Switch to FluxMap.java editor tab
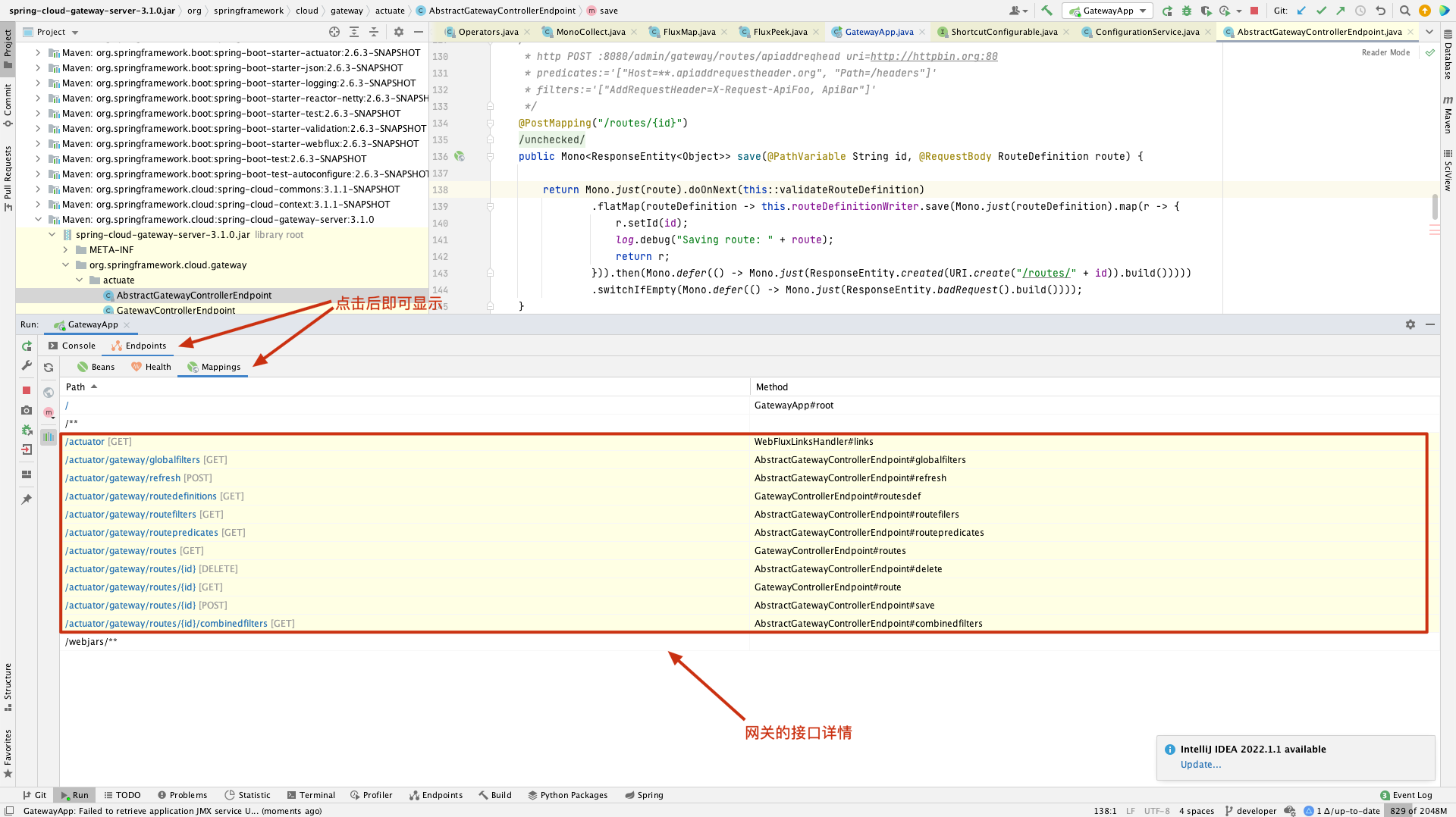This screenshot has height=817, width=1456. 689,32
